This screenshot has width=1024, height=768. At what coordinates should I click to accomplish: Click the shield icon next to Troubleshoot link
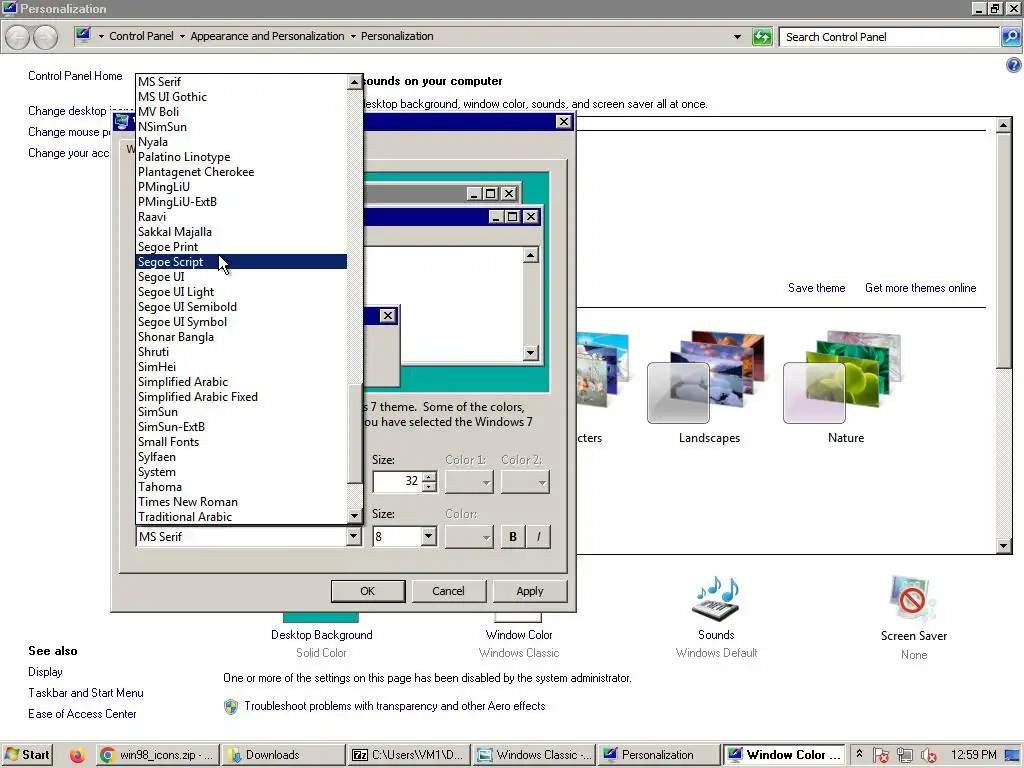coord(231,707)
